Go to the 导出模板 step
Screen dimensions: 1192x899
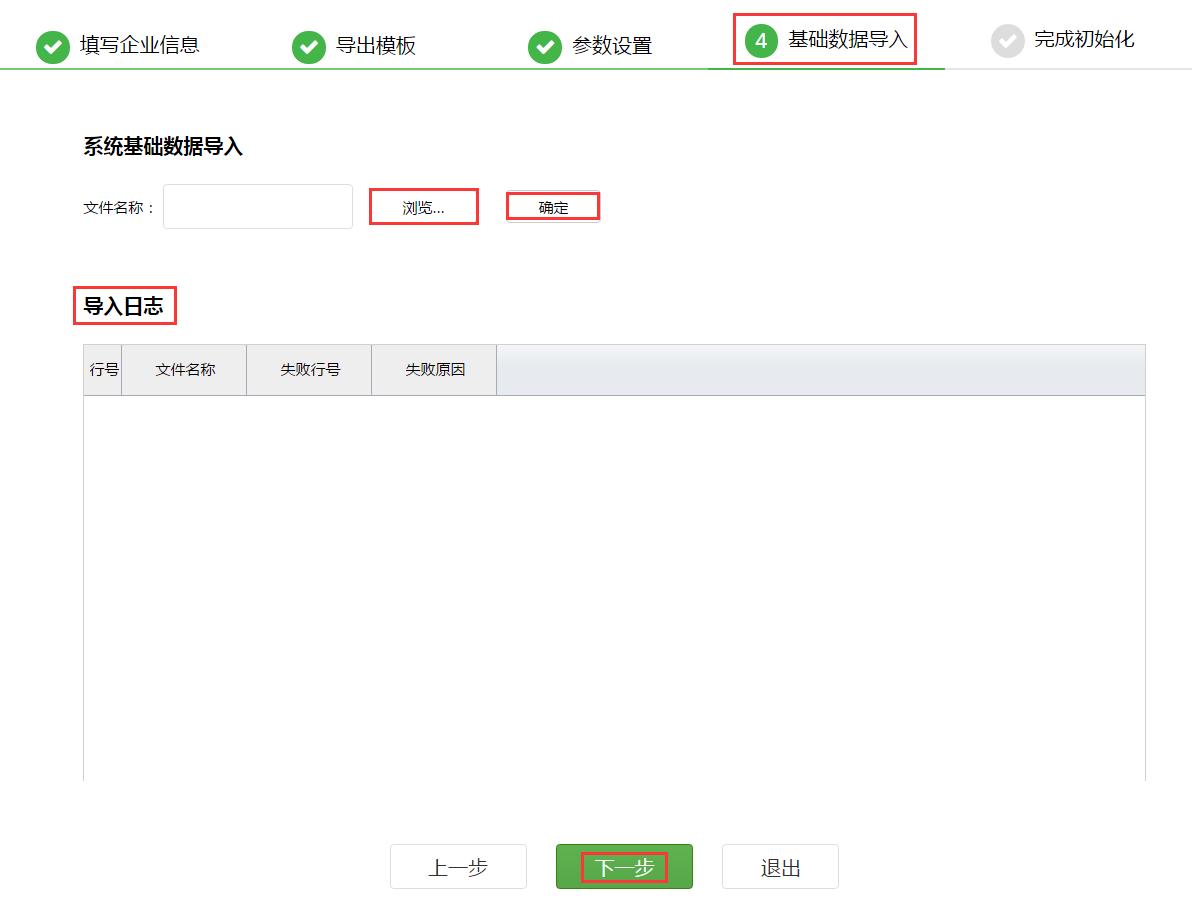(376, 46)
